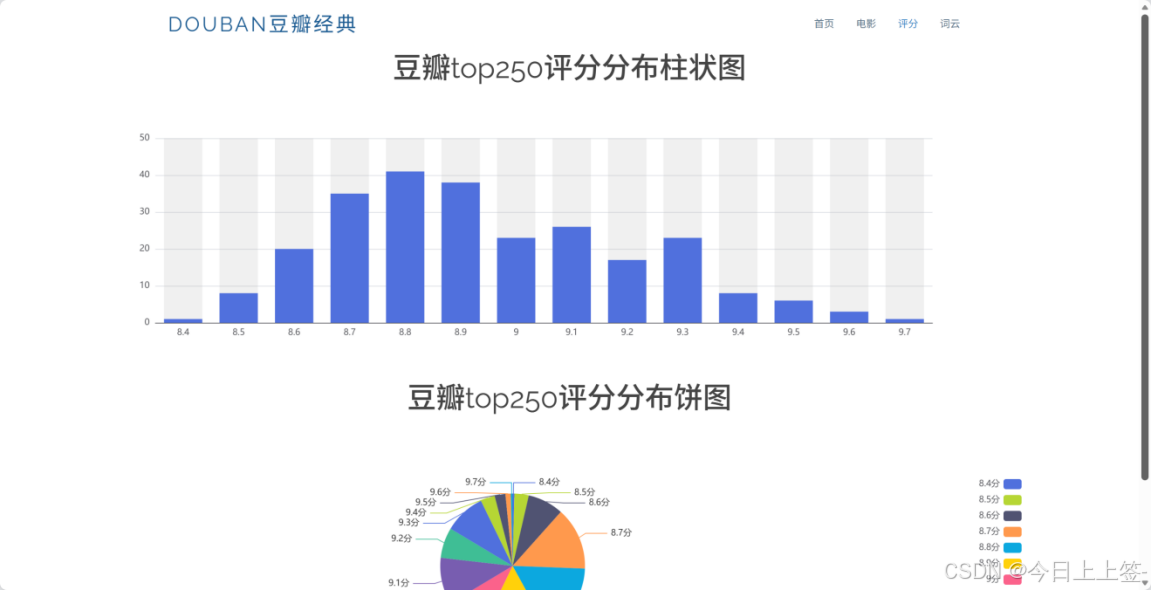Click the 8.4分 label above the pie
Viewport: 1152px width, 591px height.
click(549, 482)
